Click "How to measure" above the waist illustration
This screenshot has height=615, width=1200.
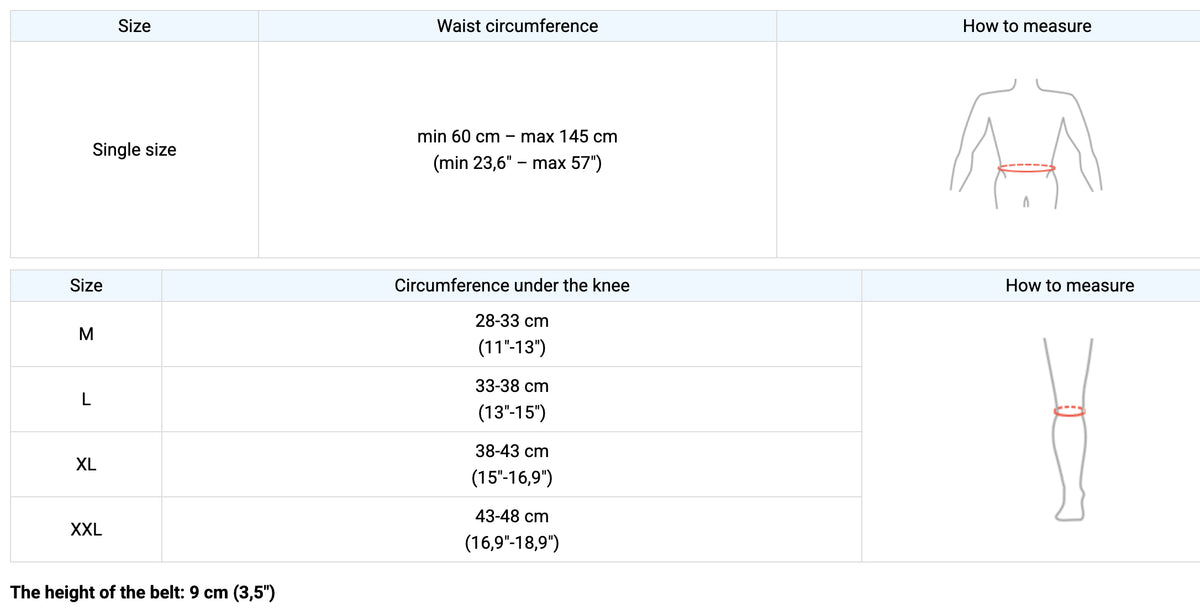(1027, 26)
